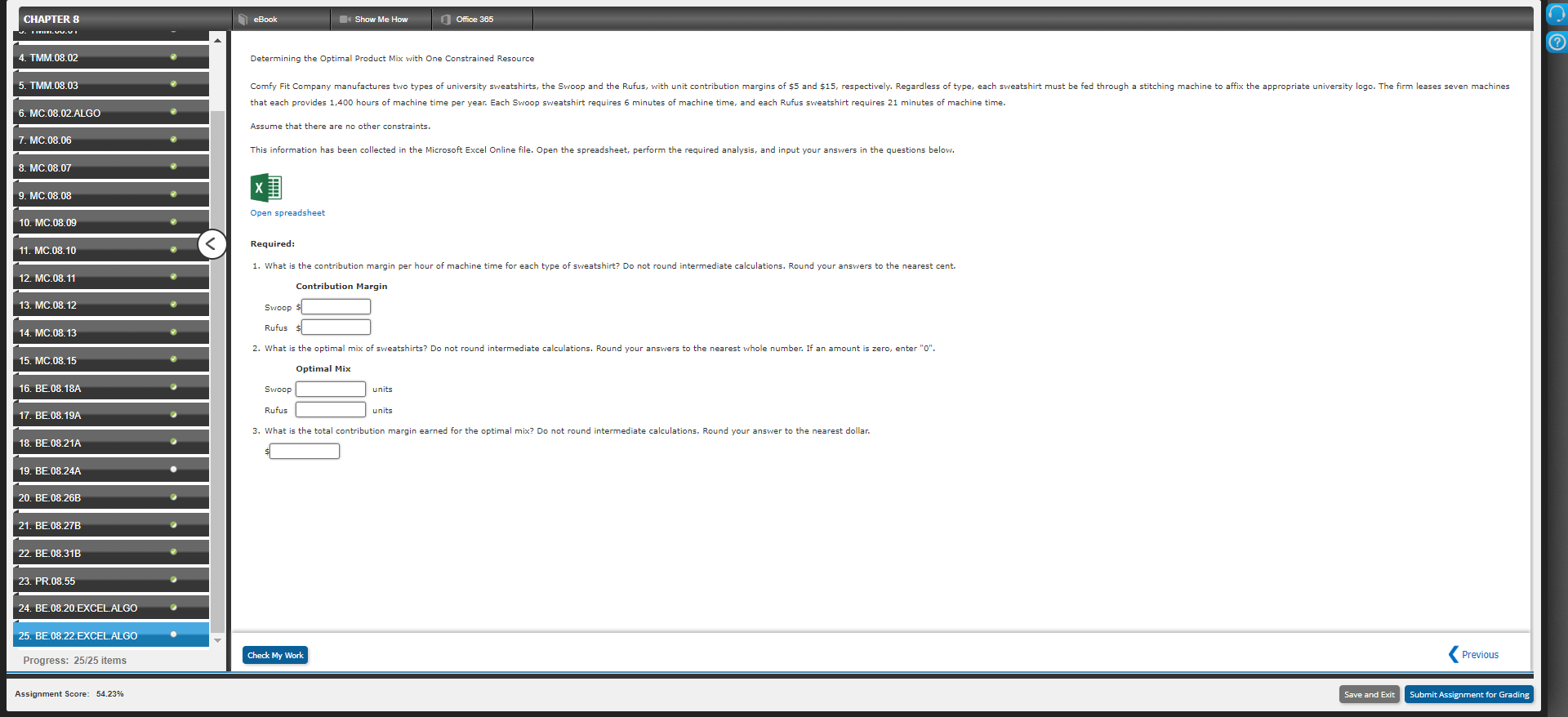This screenshot has width=1568, height=717.
Task: Click the status dot for 6. MC.08.02.ALGO
Action: click(x=173, y=112)
